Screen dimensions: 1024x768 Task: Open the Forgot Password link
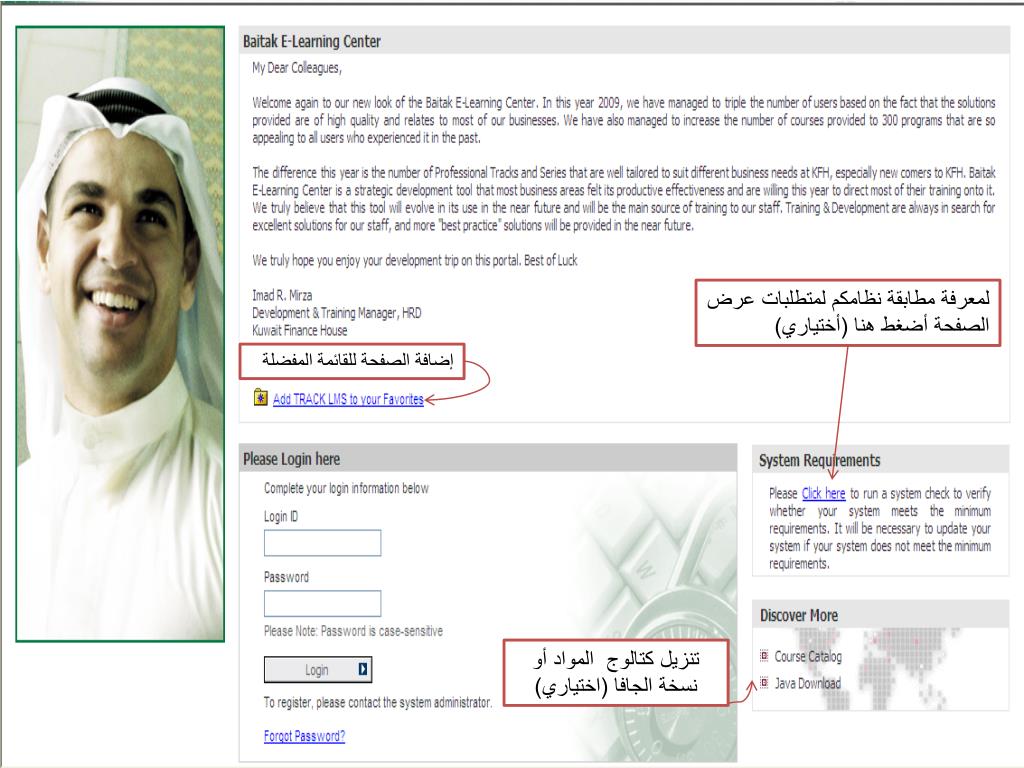[304, 736]
